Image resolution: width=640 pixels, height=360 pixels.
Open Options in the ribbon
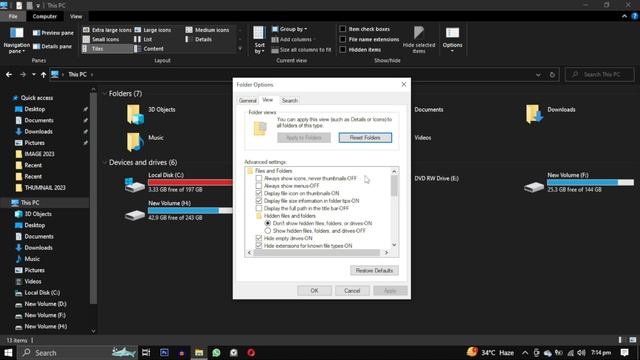pos(452,40)
